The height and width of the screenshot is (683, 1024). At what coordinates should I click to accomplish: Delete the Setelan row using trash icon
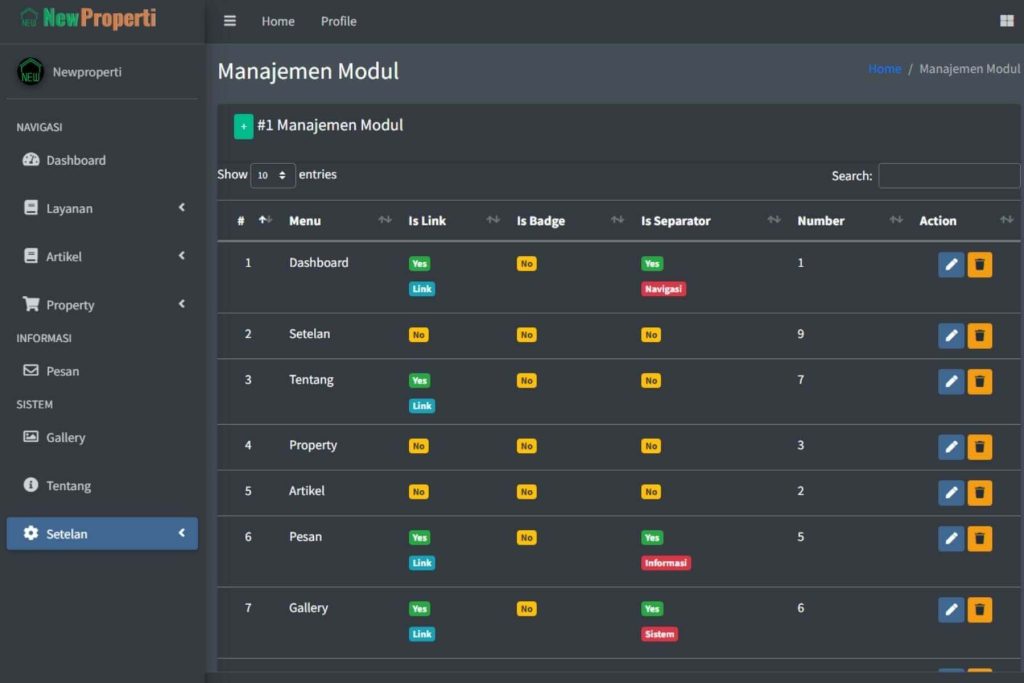coord(980,336)
